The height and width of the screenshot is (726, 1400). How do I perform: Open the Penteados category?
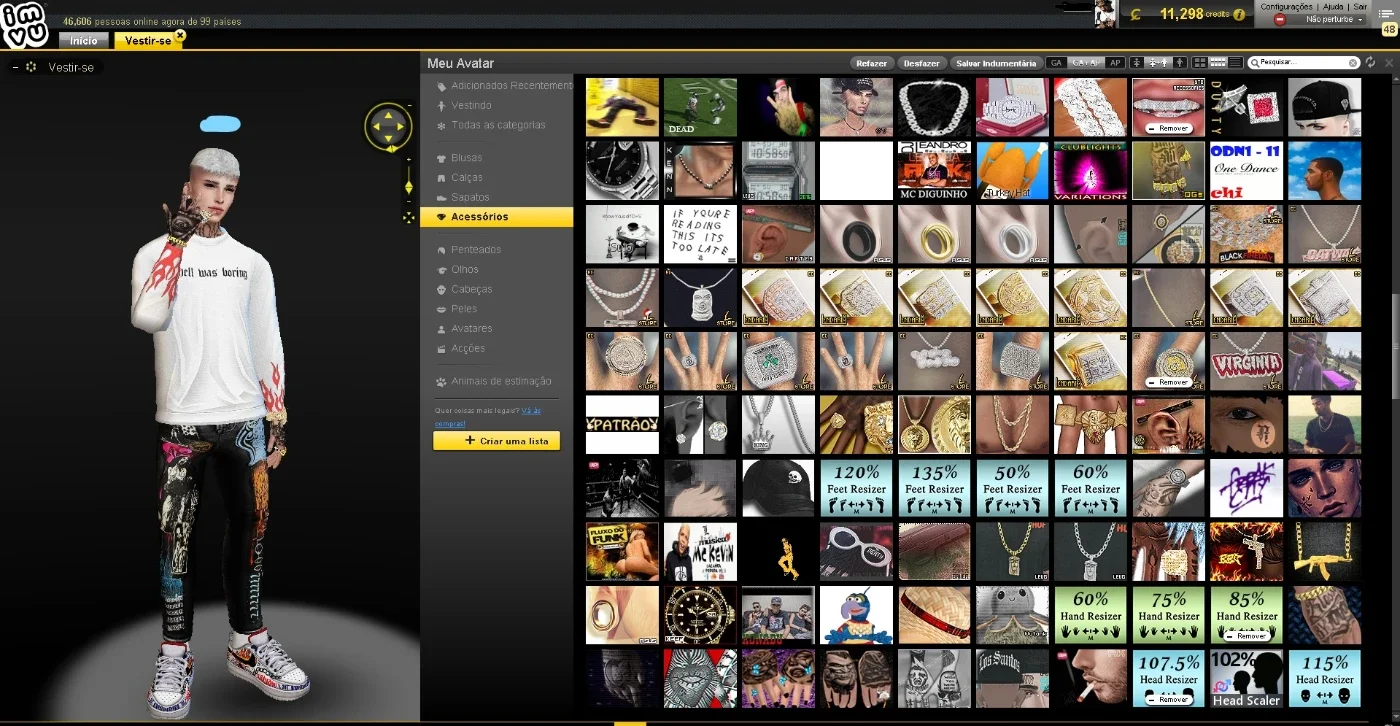(x=476, y=249)
